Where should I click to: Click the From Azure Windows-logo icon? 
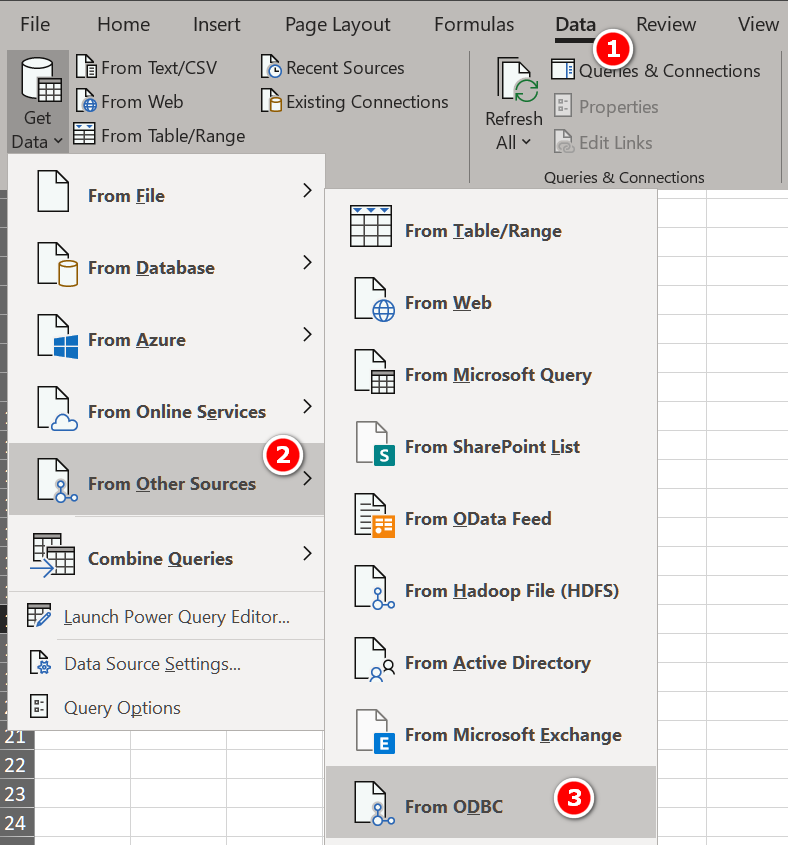(57, 336)
